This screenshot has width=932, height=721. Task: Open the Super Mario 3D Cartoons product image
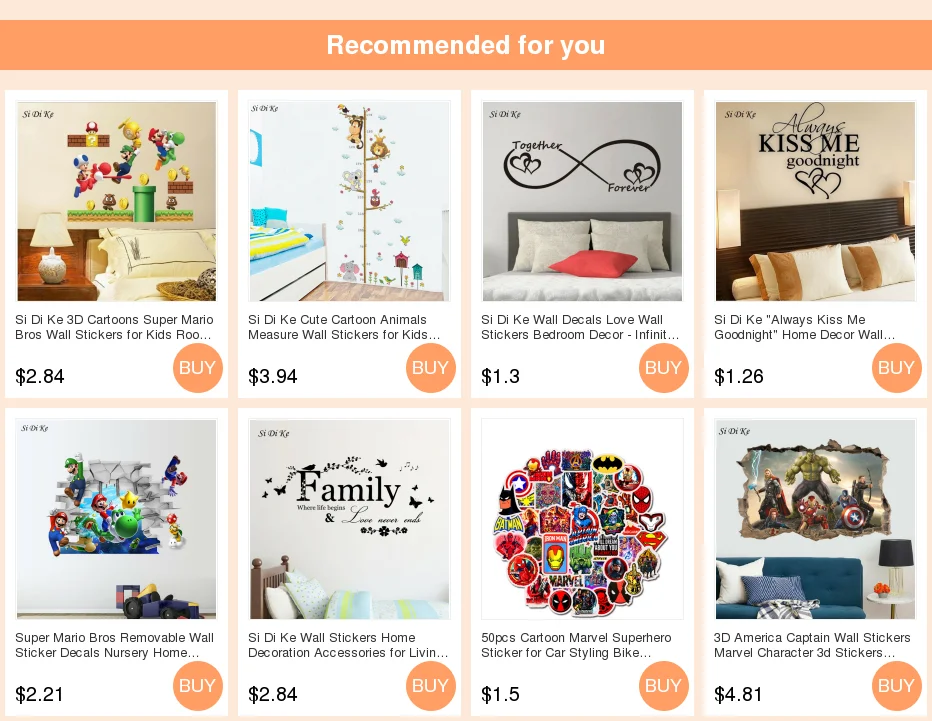pos(116,201)
